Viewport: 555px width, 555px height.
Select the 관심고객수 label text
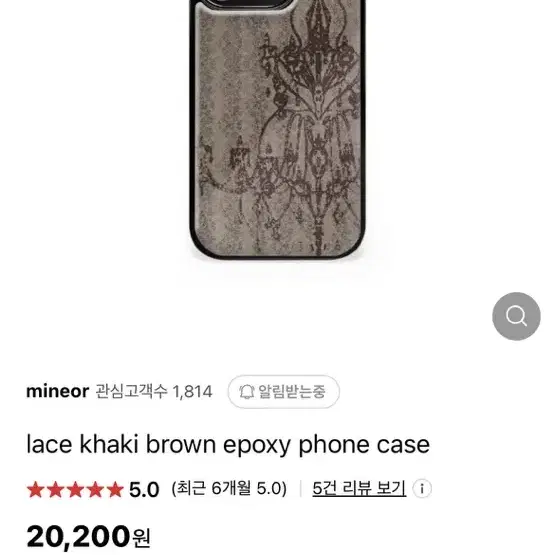[131, 391]
